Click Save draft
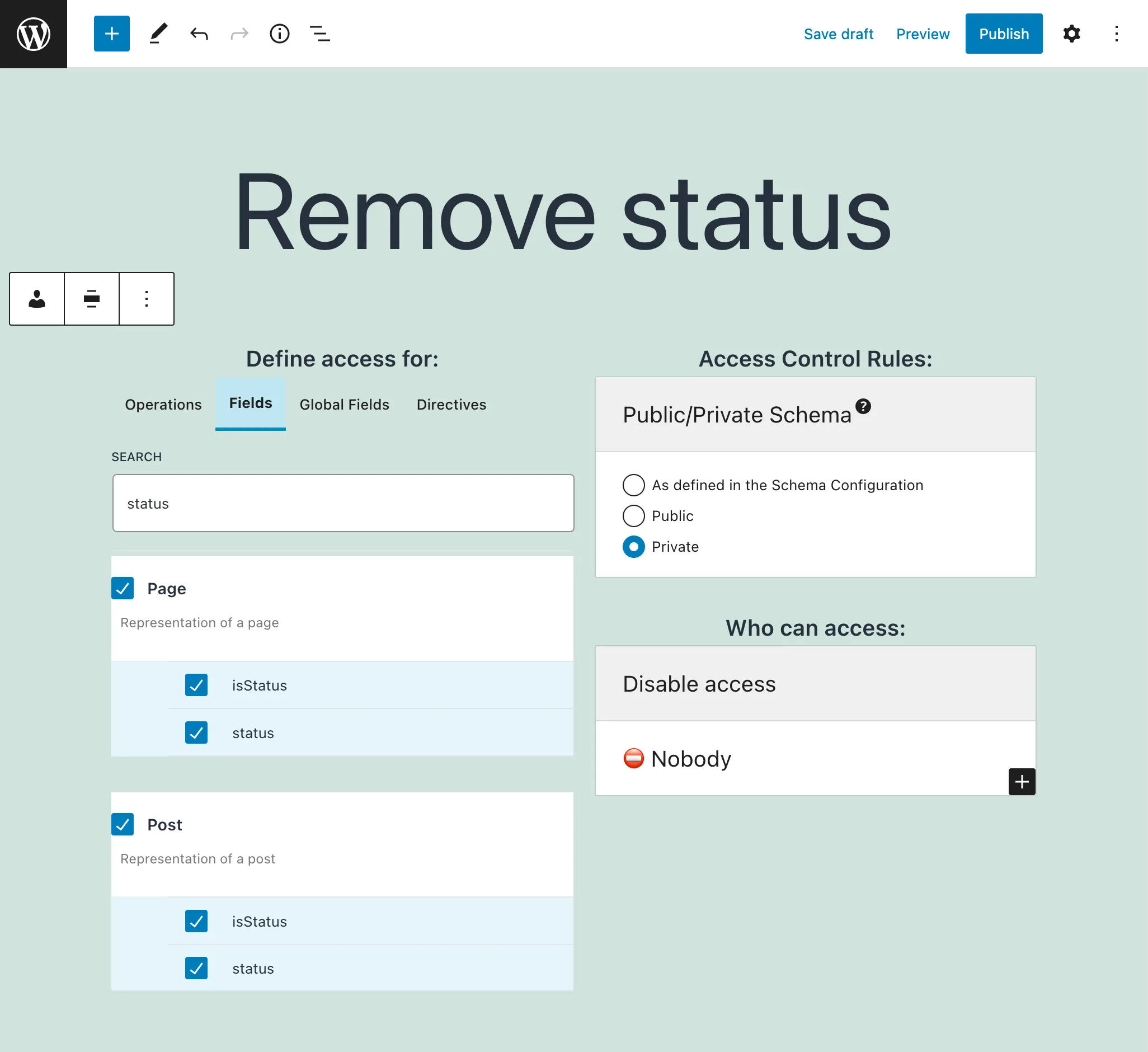 coord(838,34)
